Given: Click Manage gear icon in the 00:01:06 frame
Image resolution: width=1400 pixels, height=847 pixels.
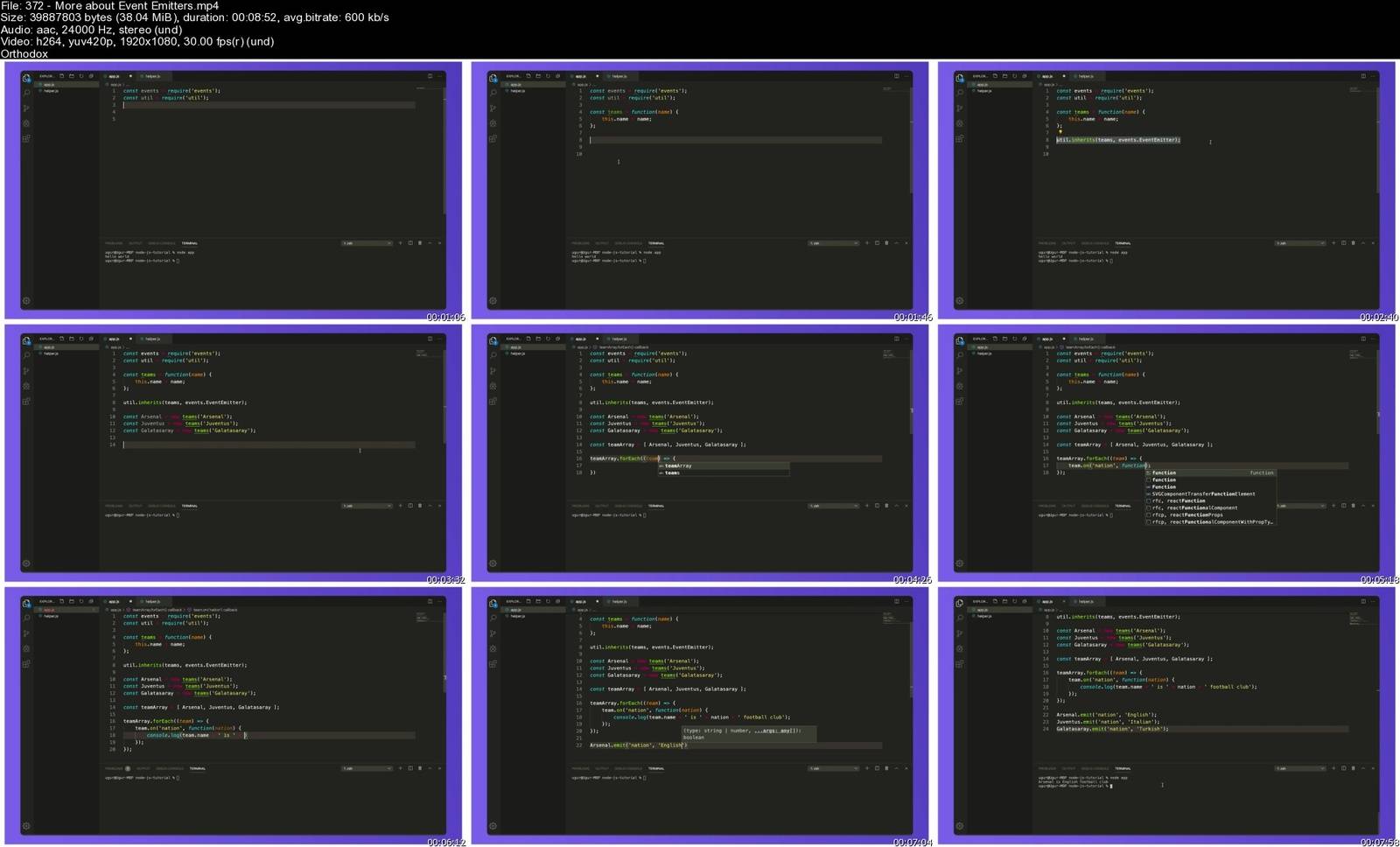Looking at the screenshot, I should pyautogui.click(x=27, y=301).
